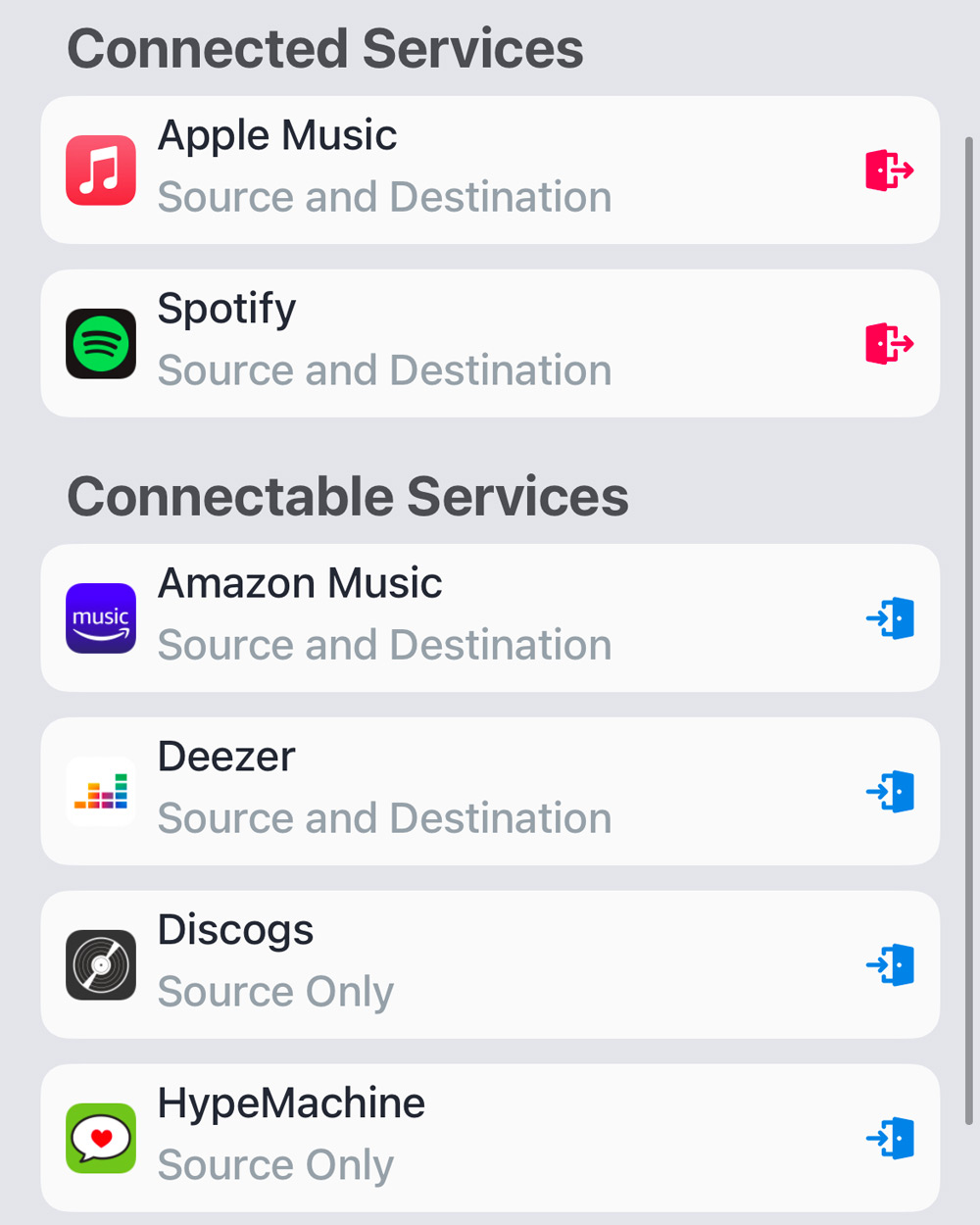Select the Discogs Source Only row
Screen dimensions: 980x1225
click(x=490, y=965)
